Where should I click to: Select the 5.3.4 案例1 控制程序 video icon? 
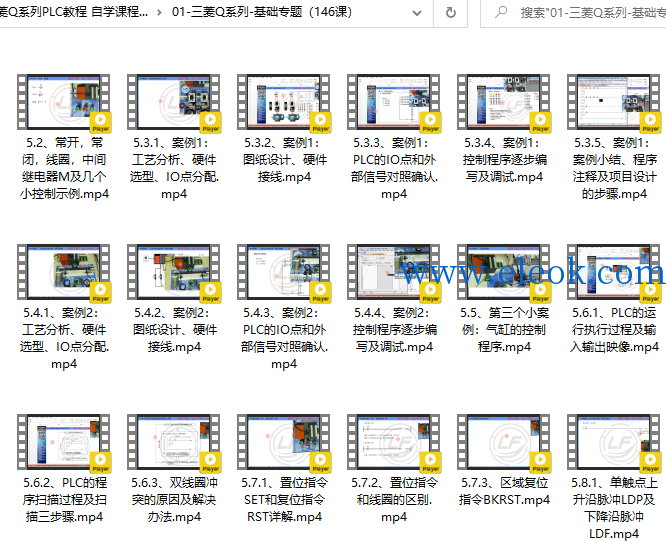pos(504,102)
